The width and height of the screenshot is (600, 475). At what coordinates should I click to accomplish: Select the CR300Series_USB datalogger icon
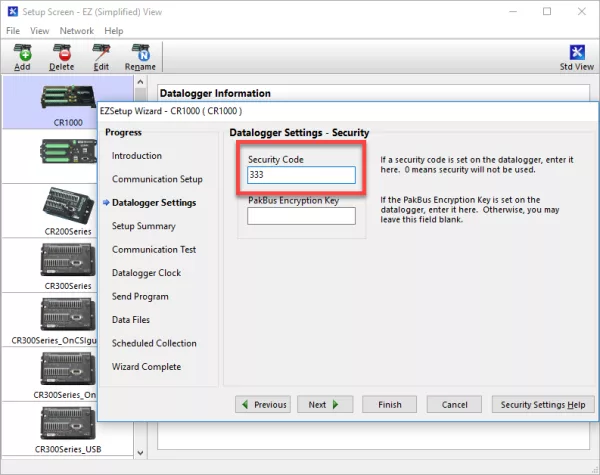pyautogui.click(x=68, y=423)
